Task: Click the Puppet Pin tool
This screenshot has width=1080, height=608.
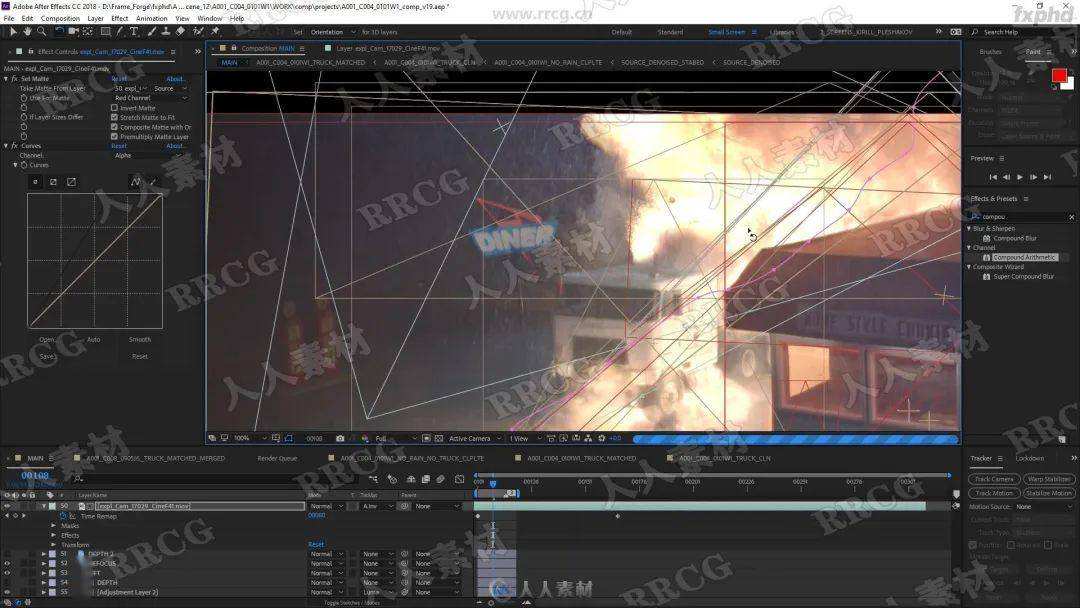Action: [214, 32]
